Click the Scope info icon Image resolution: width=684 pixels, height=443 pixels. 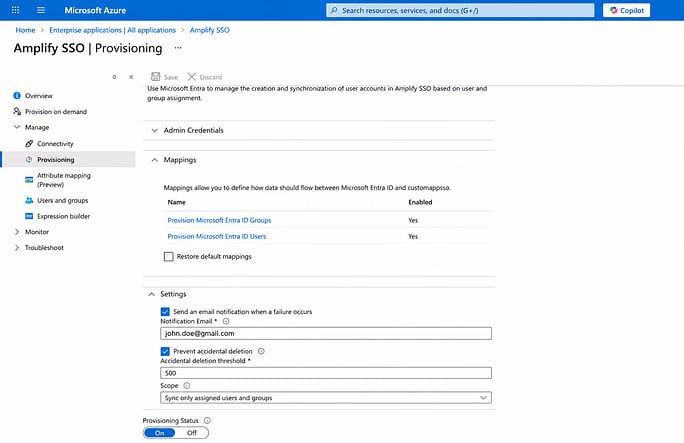187,386
